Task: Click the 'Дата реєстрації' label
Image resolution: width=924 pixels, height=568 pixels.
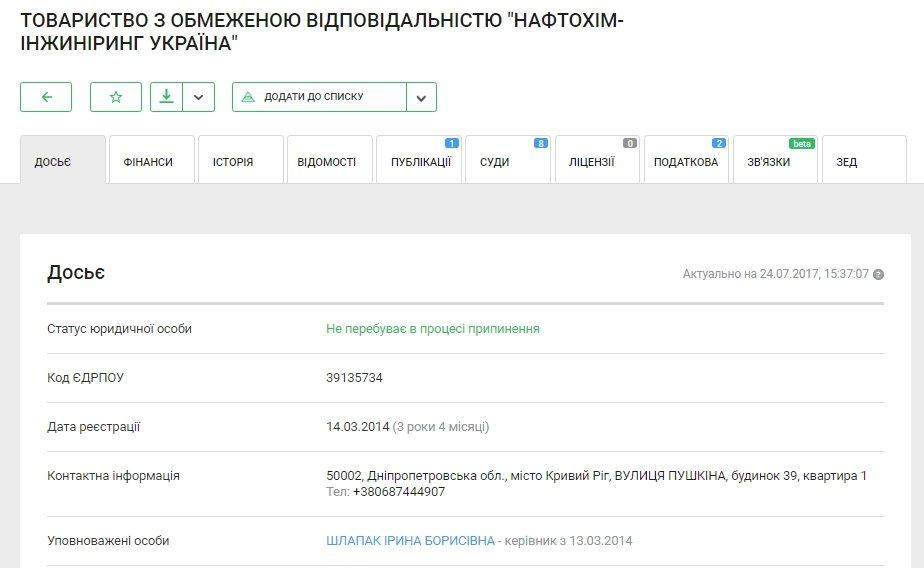Action: [94, 427]
